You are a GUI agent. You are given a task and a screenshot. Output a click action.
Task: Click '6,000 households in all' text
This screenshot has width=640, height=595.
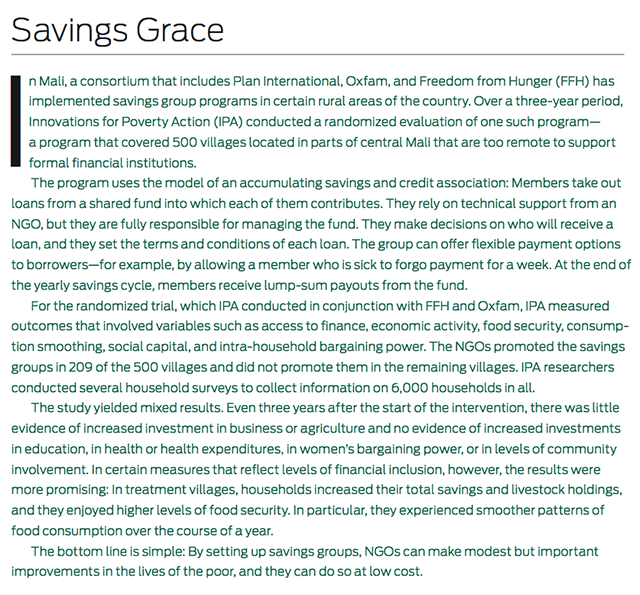pos(462,387)
